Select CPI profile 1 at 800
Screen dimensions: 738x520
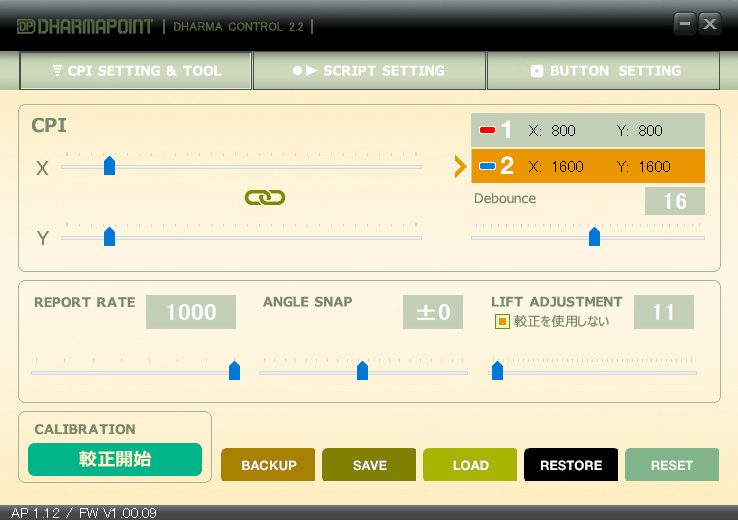click(x=588, y=130)
